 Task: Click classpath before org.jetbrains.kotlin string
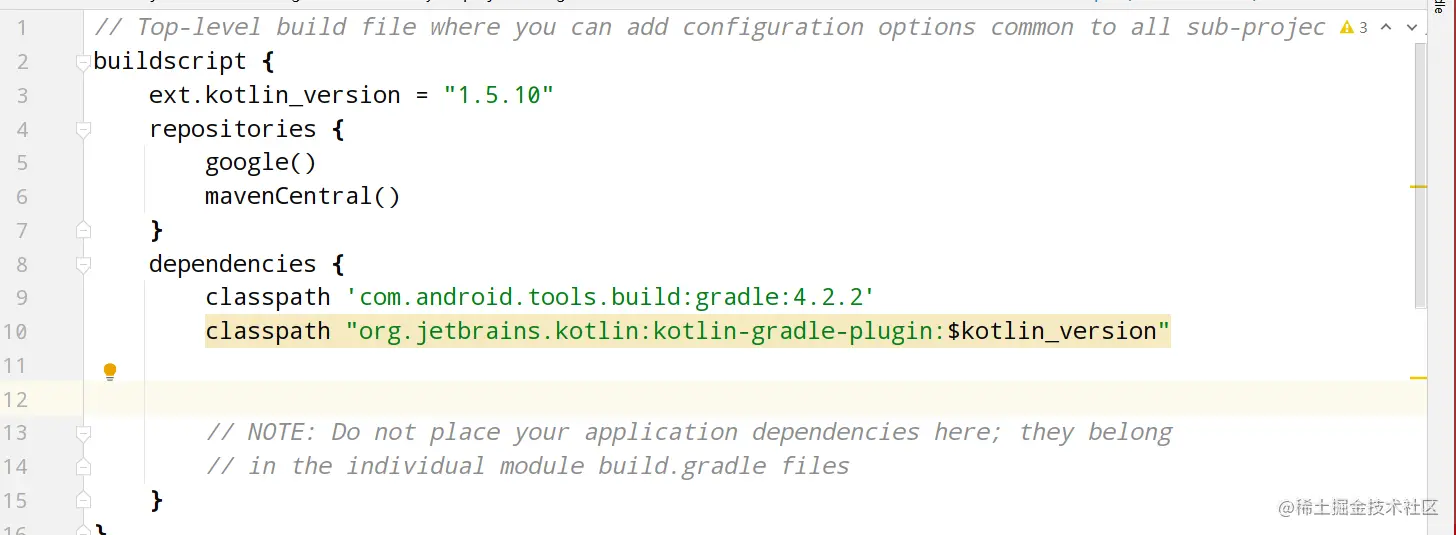267,331
